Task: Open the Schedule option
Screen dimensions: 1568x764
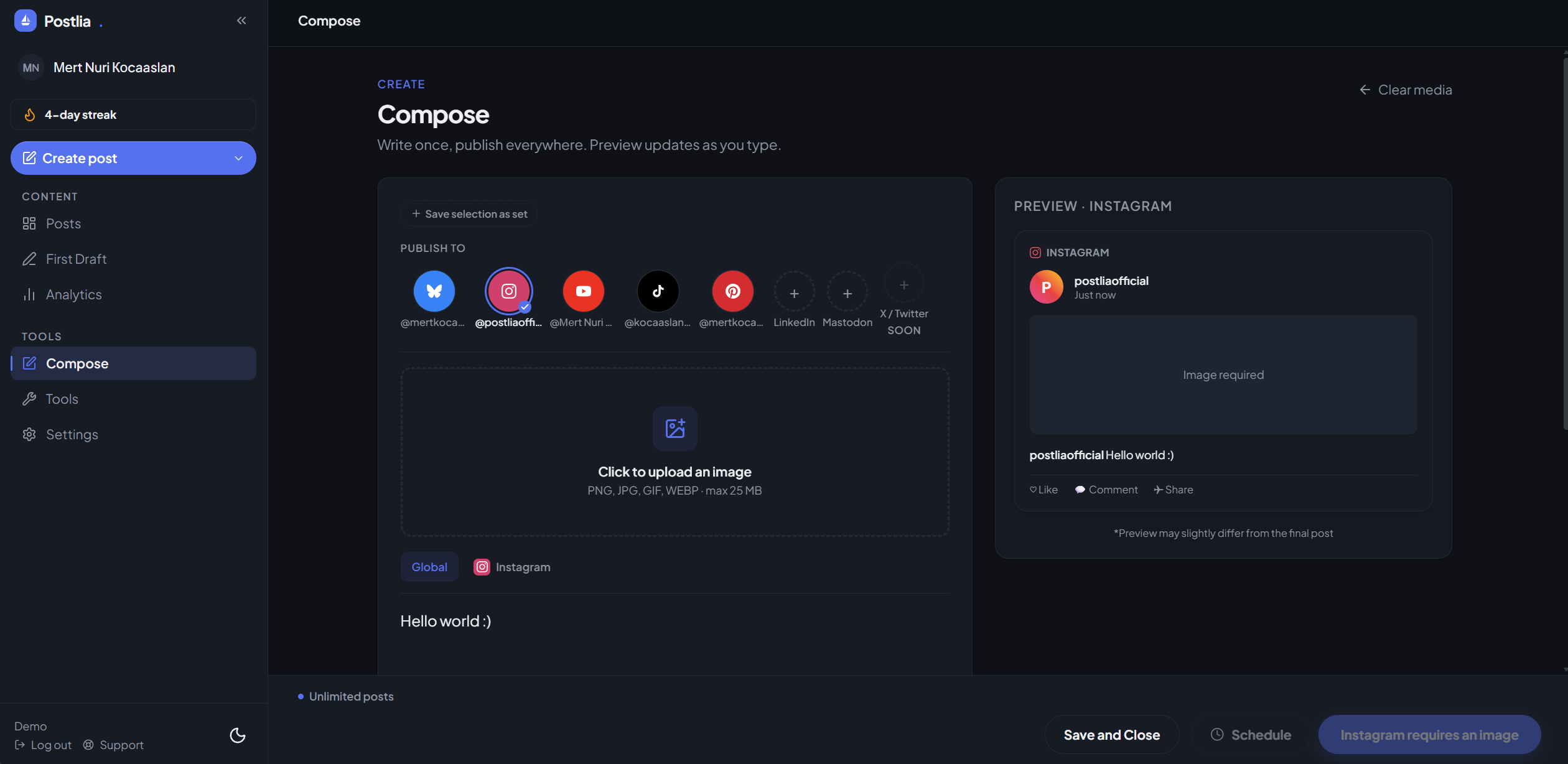Action: click(1251, 735)
